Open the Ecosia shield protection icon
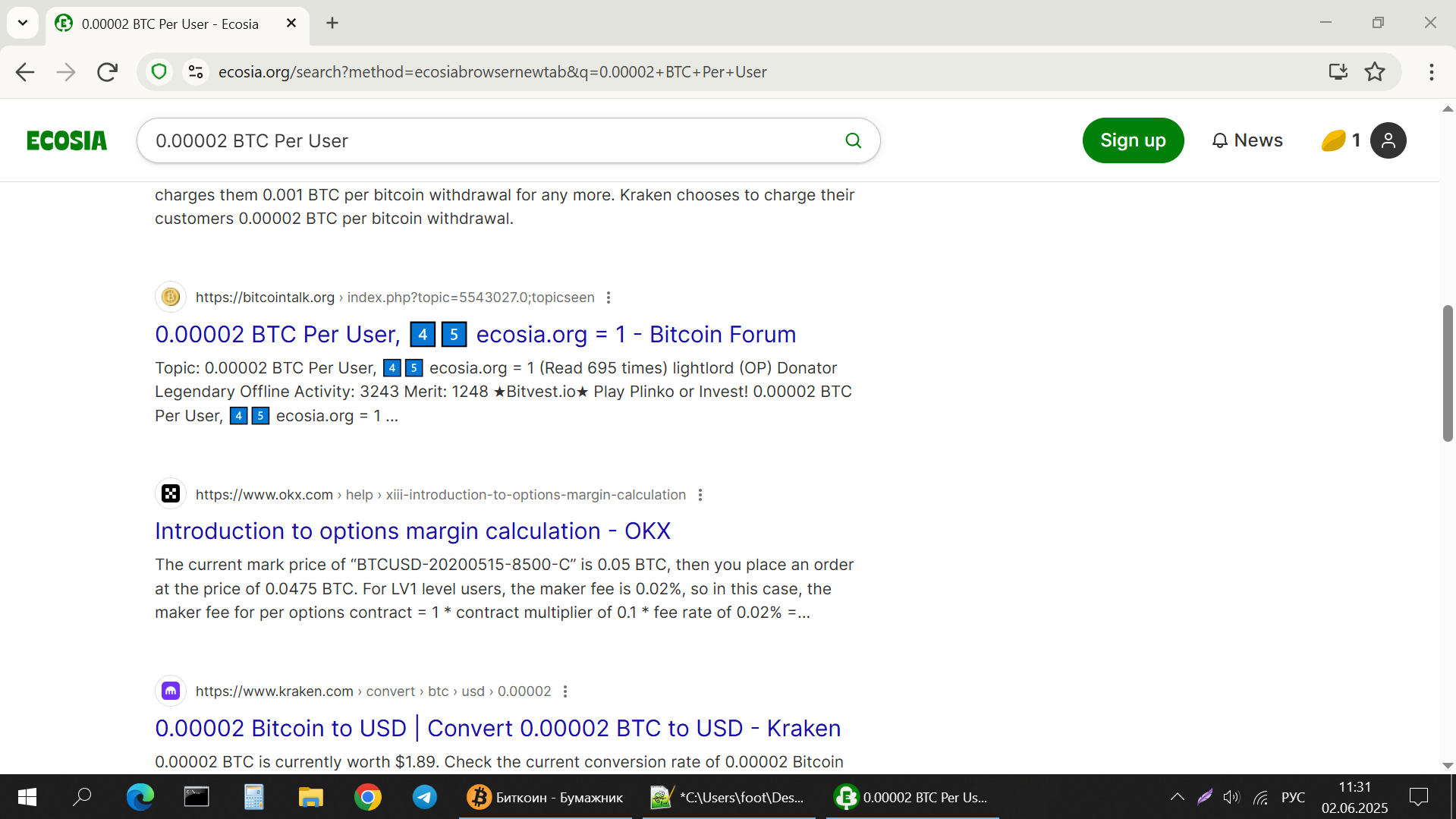 tap(159, 72)
